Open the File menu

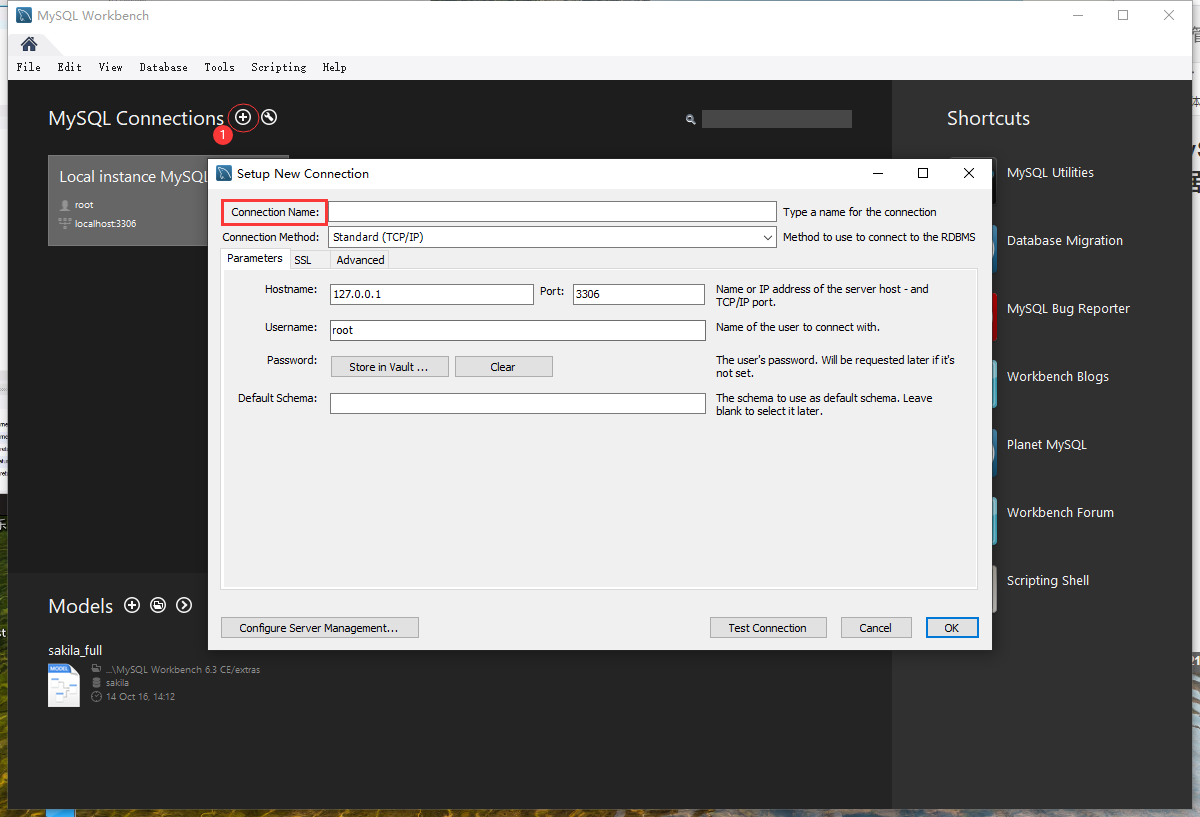coord(29,67)
